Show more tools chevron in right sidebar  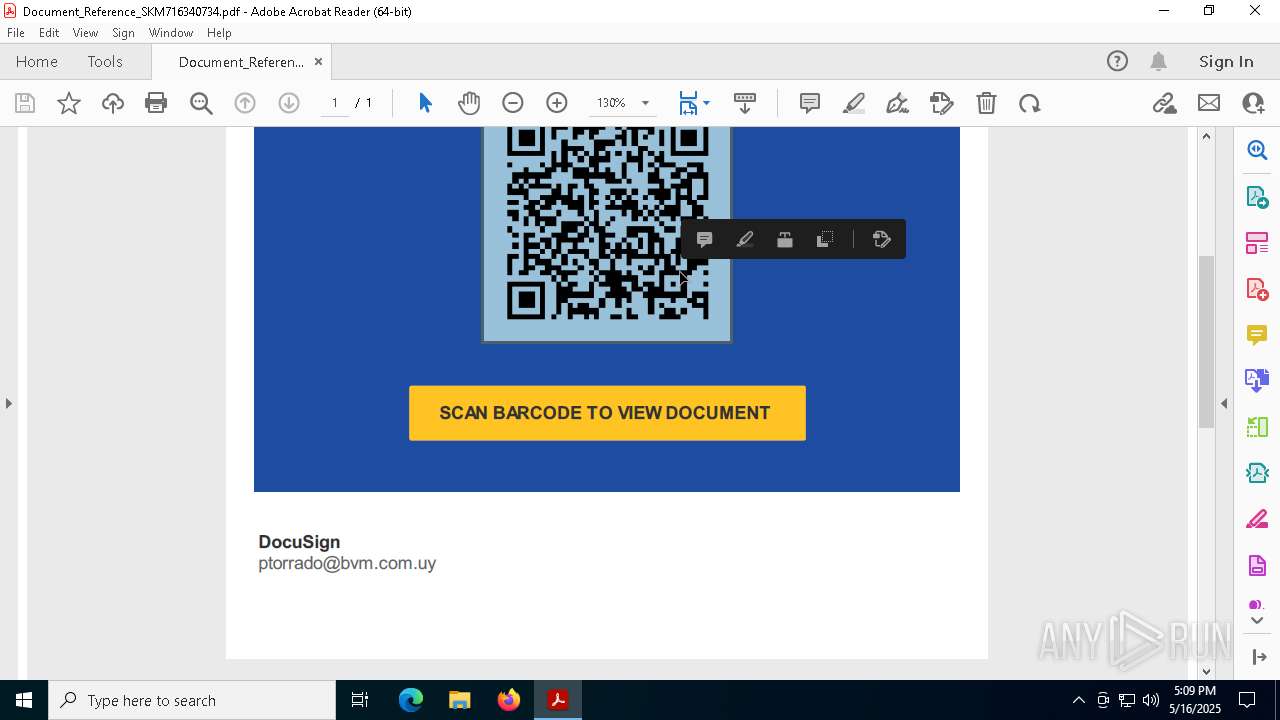pos(1257,620)
